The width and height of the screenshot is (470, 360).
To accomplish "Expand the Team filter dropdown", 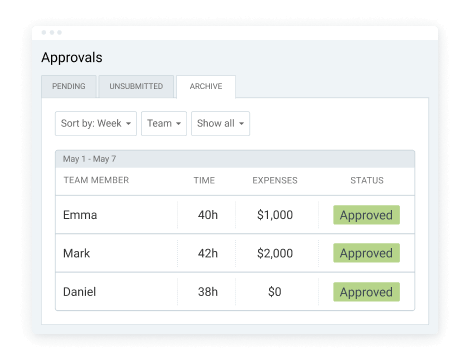I will pyautogui.click(x=164, y=123).
